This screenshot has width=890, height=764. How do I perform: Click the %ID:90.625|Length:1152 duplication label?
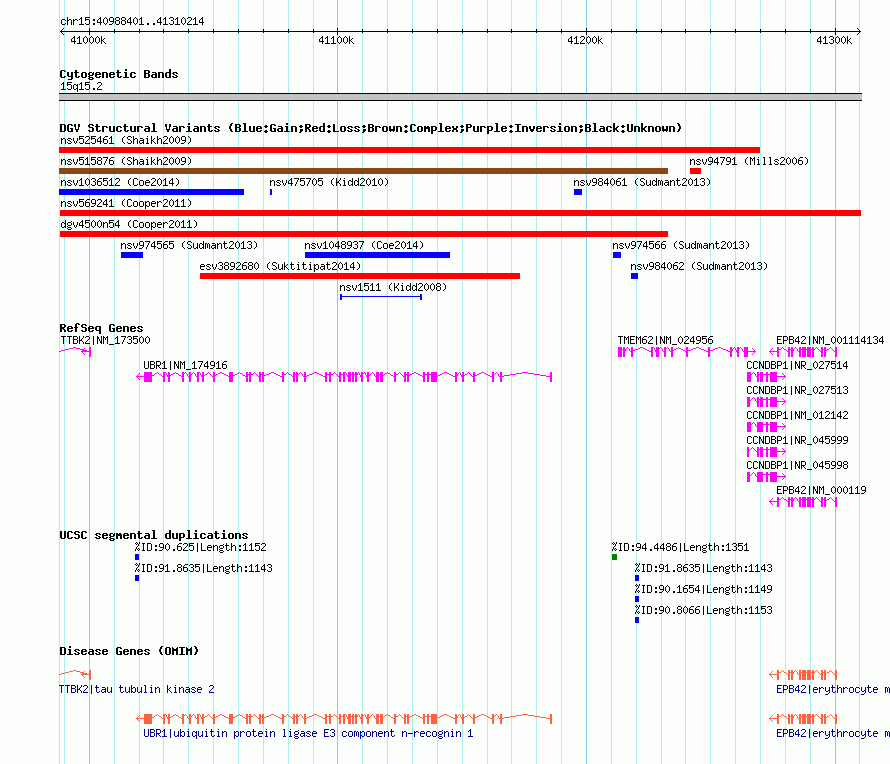point(200,548)
